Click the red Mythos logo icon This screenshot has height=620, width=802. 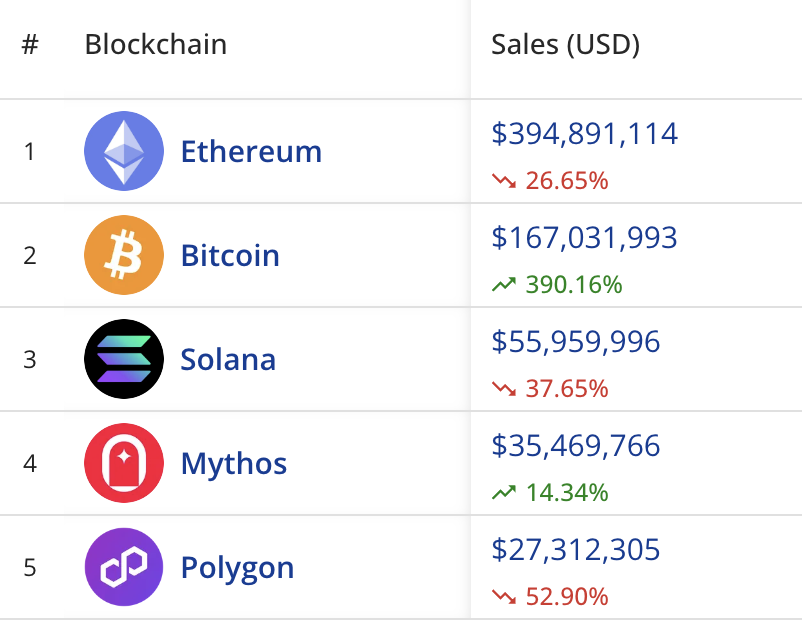click(x=124, y=463)
